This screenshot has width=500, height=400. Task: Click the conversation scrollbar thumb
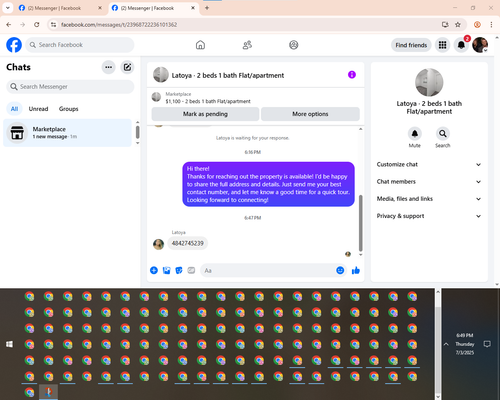point(360,223)
